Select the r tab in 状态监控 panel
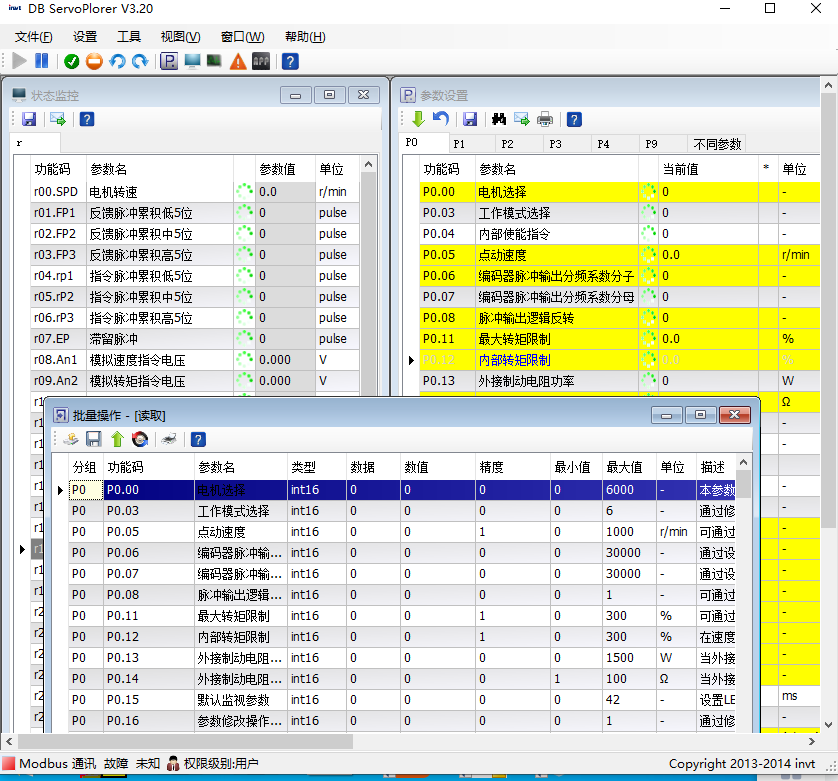 35,143
